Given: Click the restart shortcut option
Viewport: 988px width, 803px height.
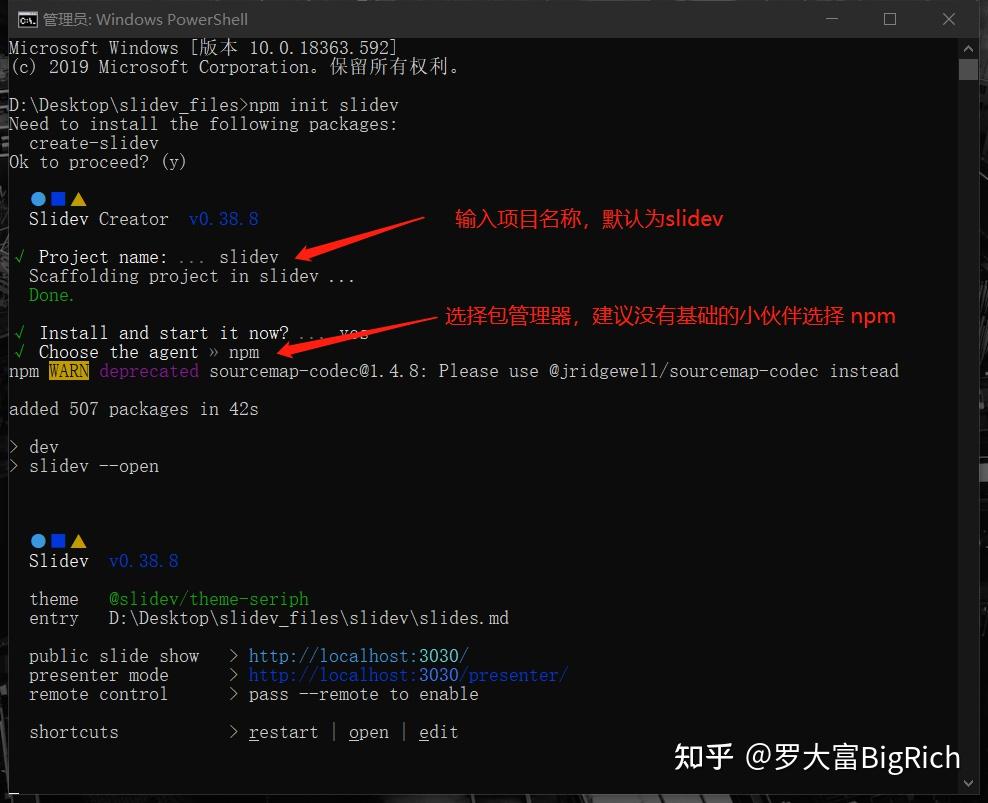Looking at the screenshot, I should coord(283,731).
